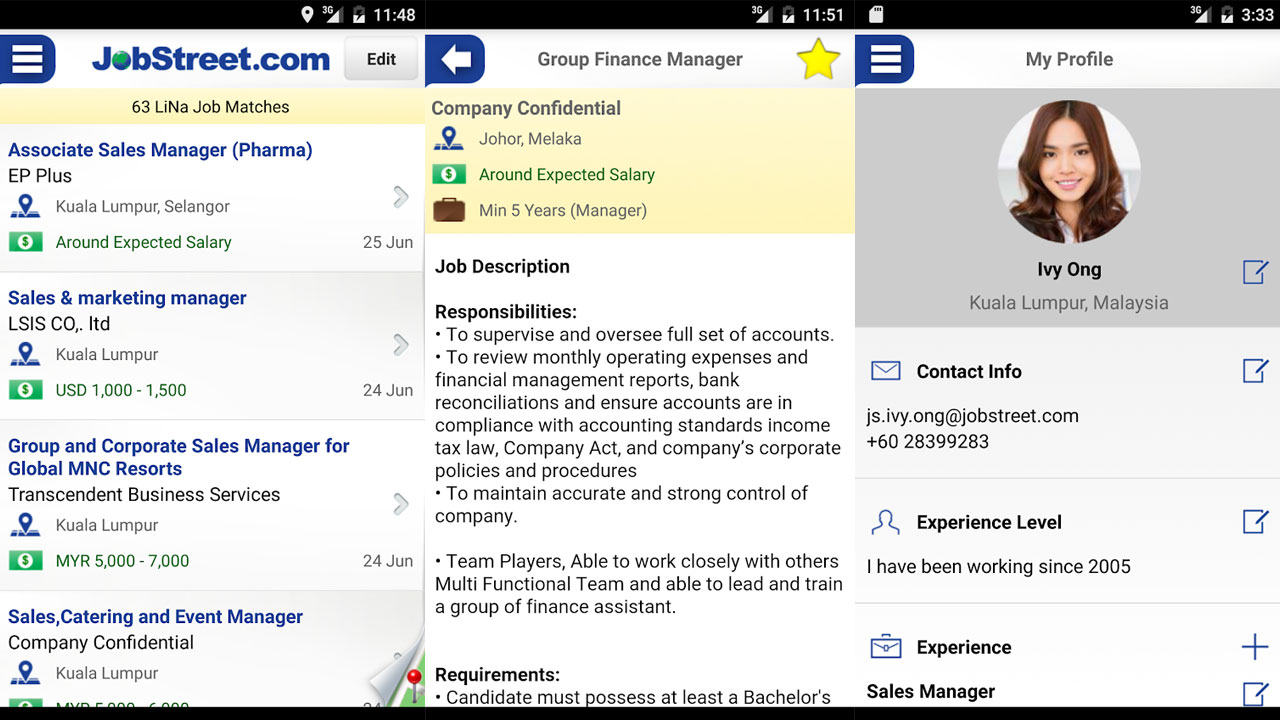The width and height of the screenshot is (1280, 720).
Task: Expand chevron for LSIS CO,. ltd job
Action: tap(401, 345)
